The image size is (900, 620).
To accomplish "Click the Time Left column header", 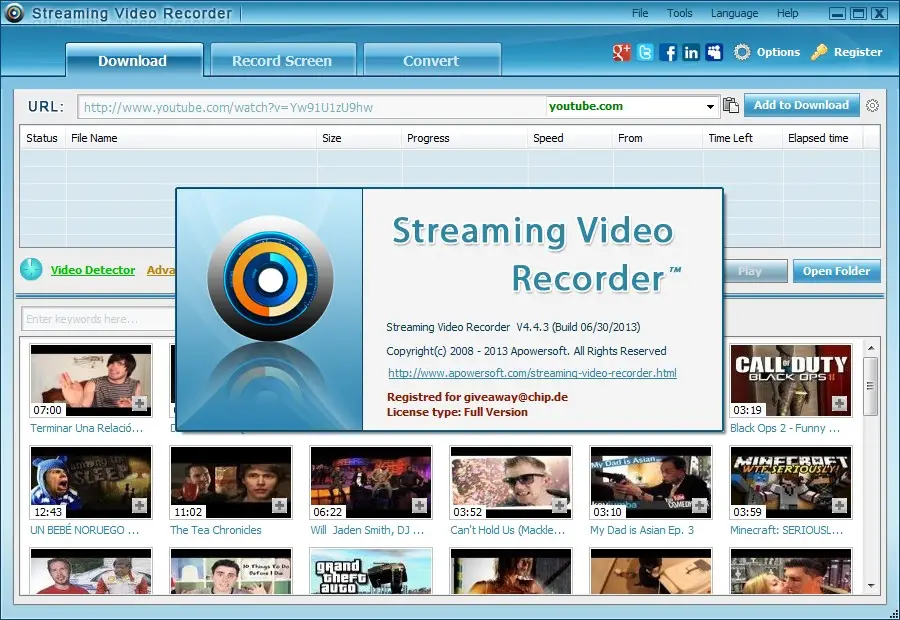I will point(742,138).
